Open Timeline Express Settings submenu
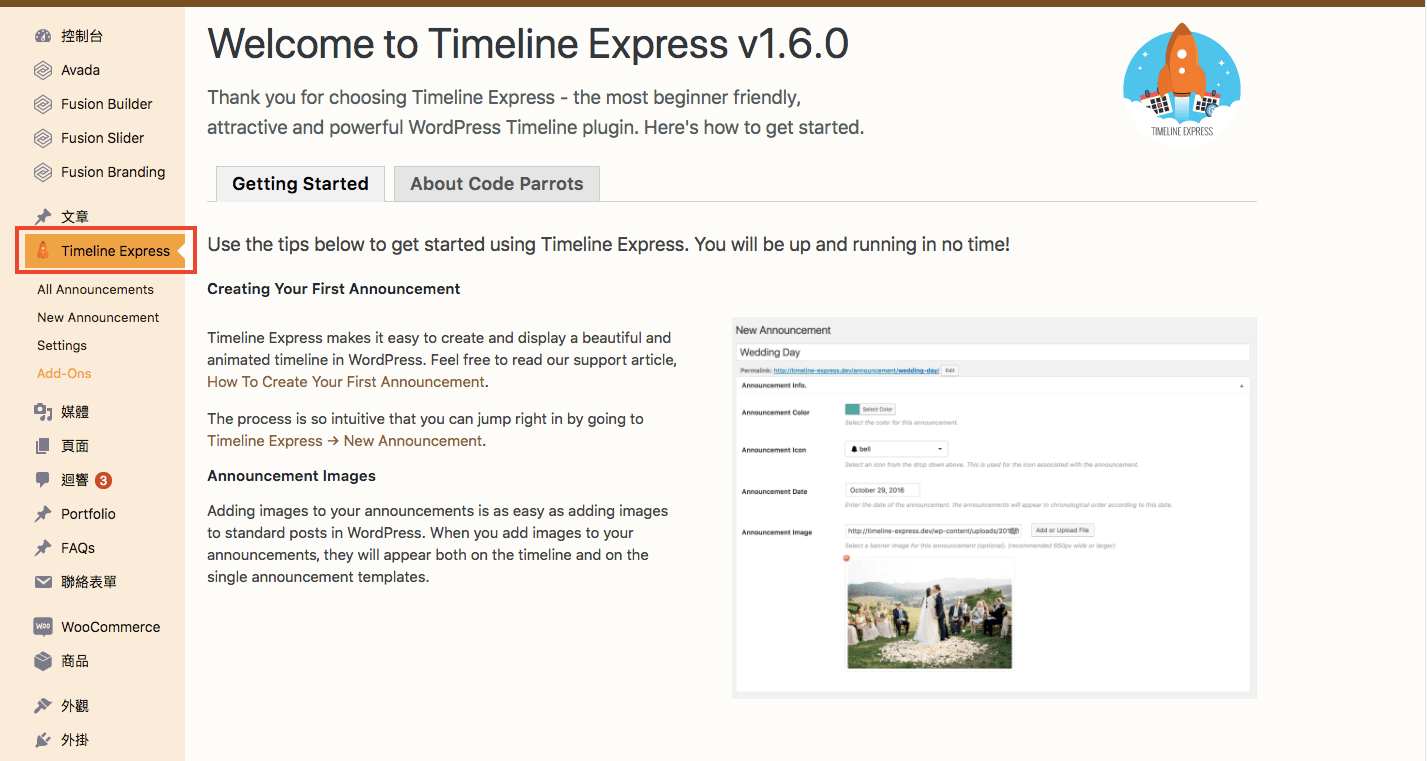Viewport: 1427px width, 761px height. (x=62, y=345)
